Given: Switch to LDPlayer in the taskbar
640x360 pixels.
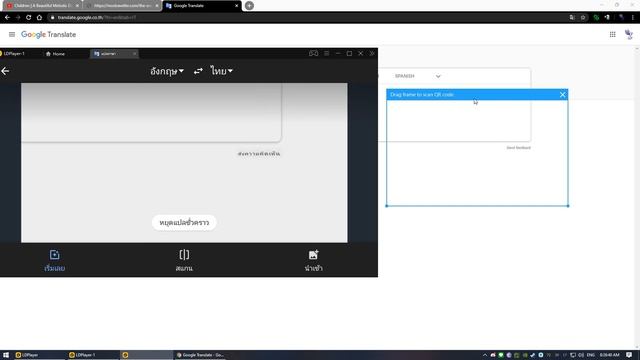Looking at the screenshot, I should pyautogui.click(x=39, y=355).
